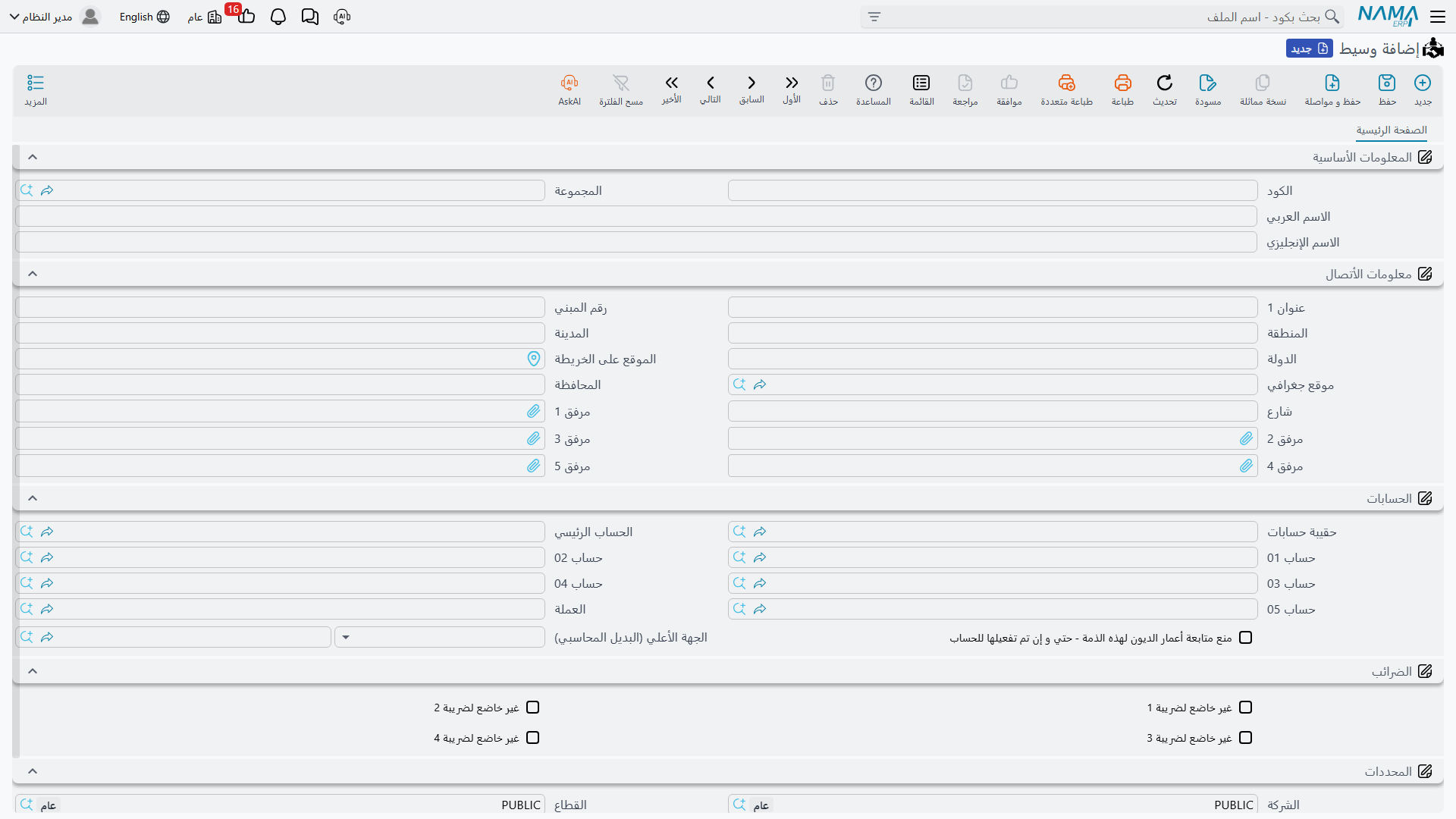
Task: Open approvals thumbs-up icon with badge 16
Action: [x=245, y=15]
